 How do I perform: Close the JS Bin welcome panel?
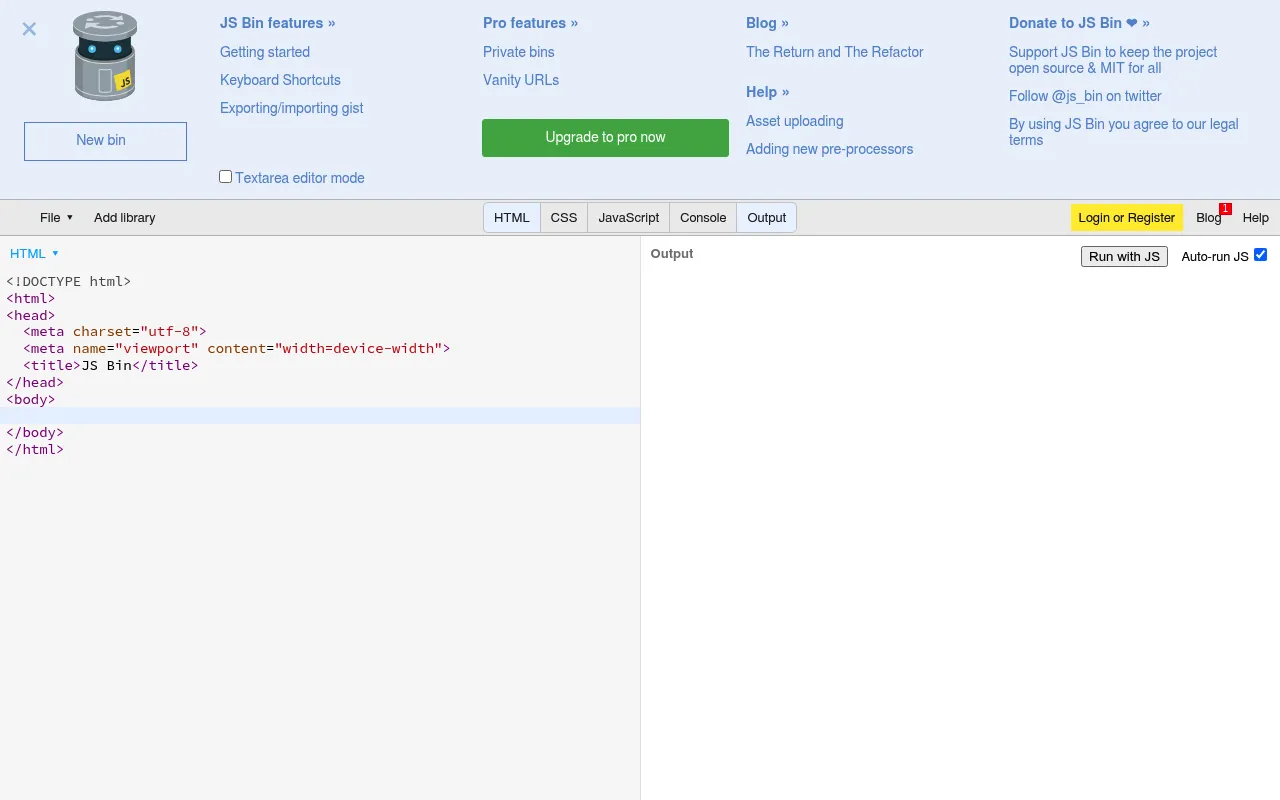(x=29, y=29)
